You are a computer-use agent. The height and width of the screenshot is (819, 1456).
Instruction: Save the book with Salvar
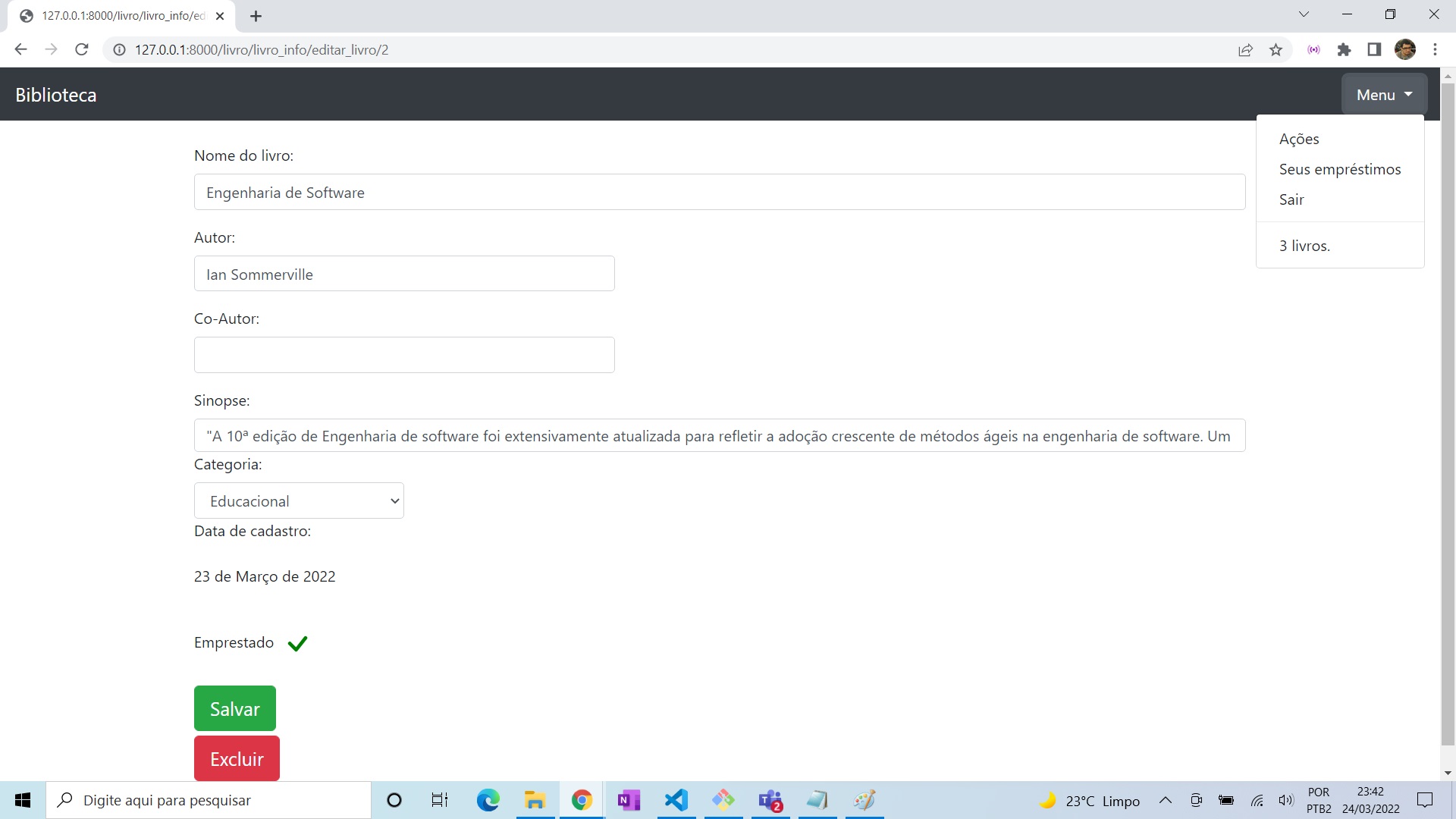pyautogui.click(x=234, y=708)
